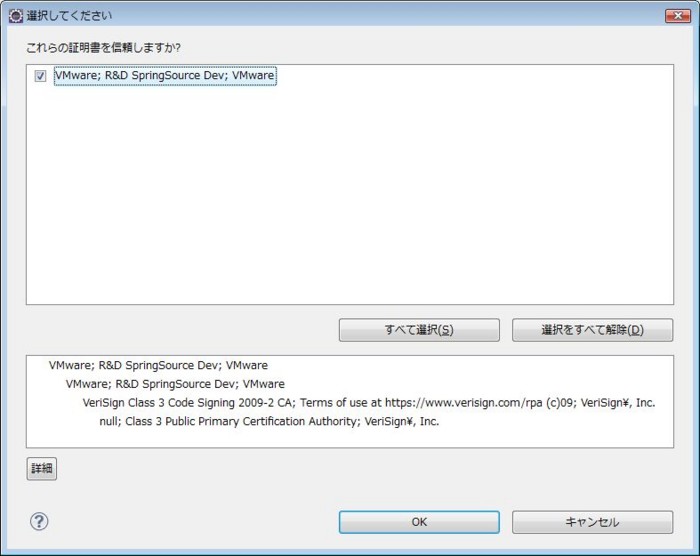Select second-level VMware certificate in chain tree
Image resolution: width=700 pixels, height=556 pixels.
tap(175, 384)
